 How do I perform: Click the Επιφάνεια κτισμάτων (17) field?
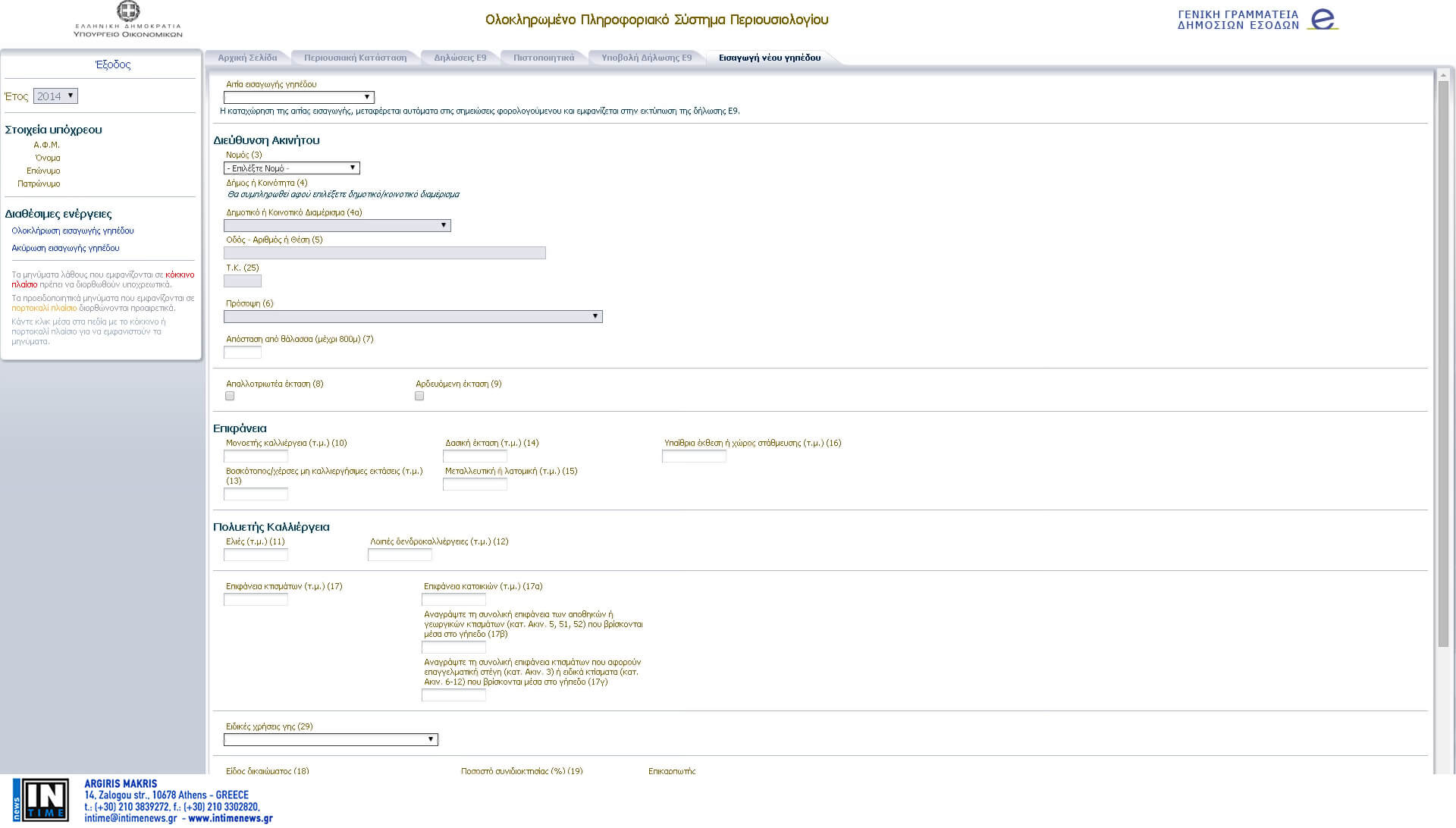point(256,600)
